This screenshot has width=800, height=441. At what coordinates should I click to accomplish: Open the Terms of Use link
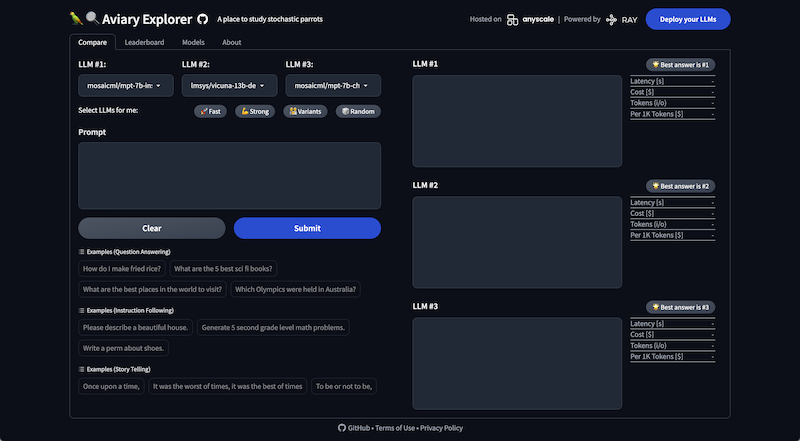pyautogui.click(x=395, y=428)
